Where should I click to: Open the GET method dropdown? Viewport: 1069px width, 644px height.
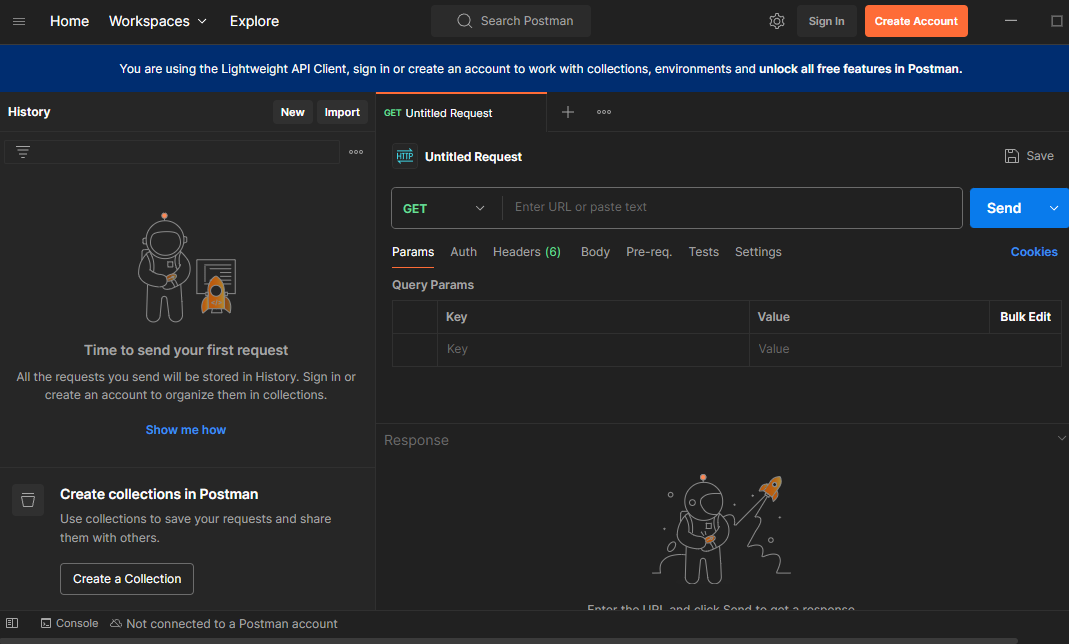[447, 208]
